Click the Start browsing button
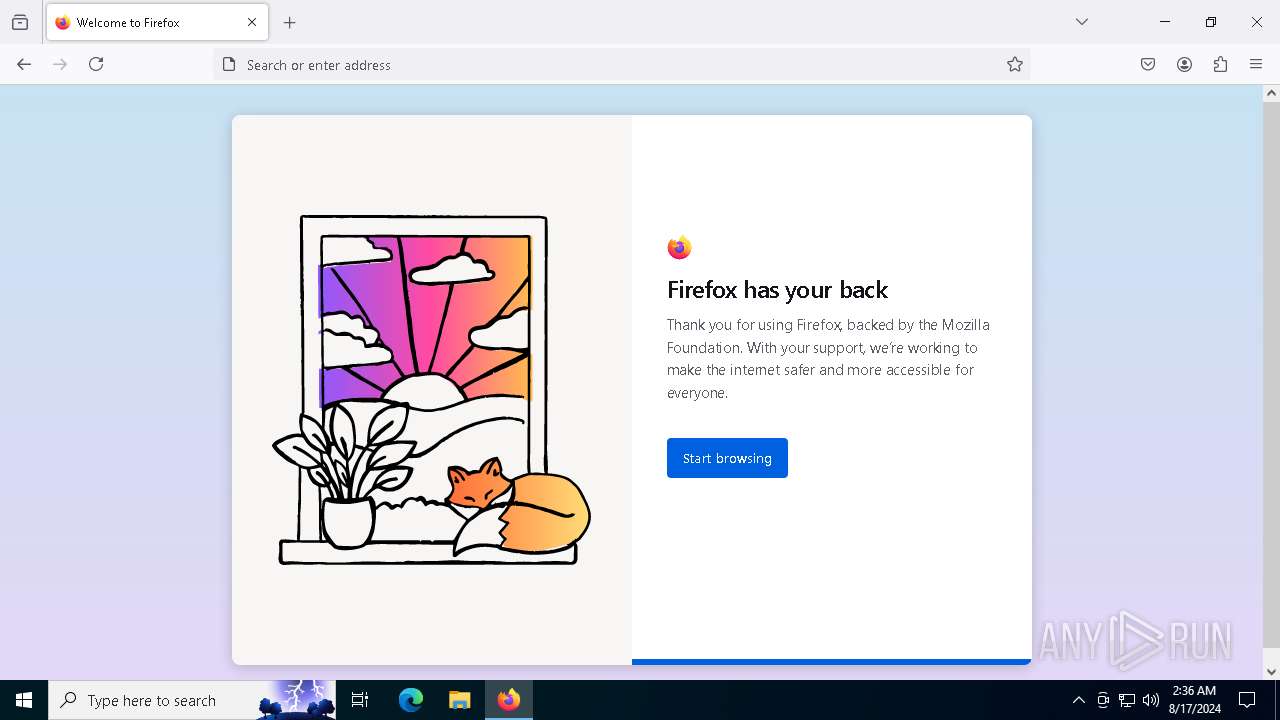Image resolution: width=1280 pixels, height=720 pixels. 727,458
